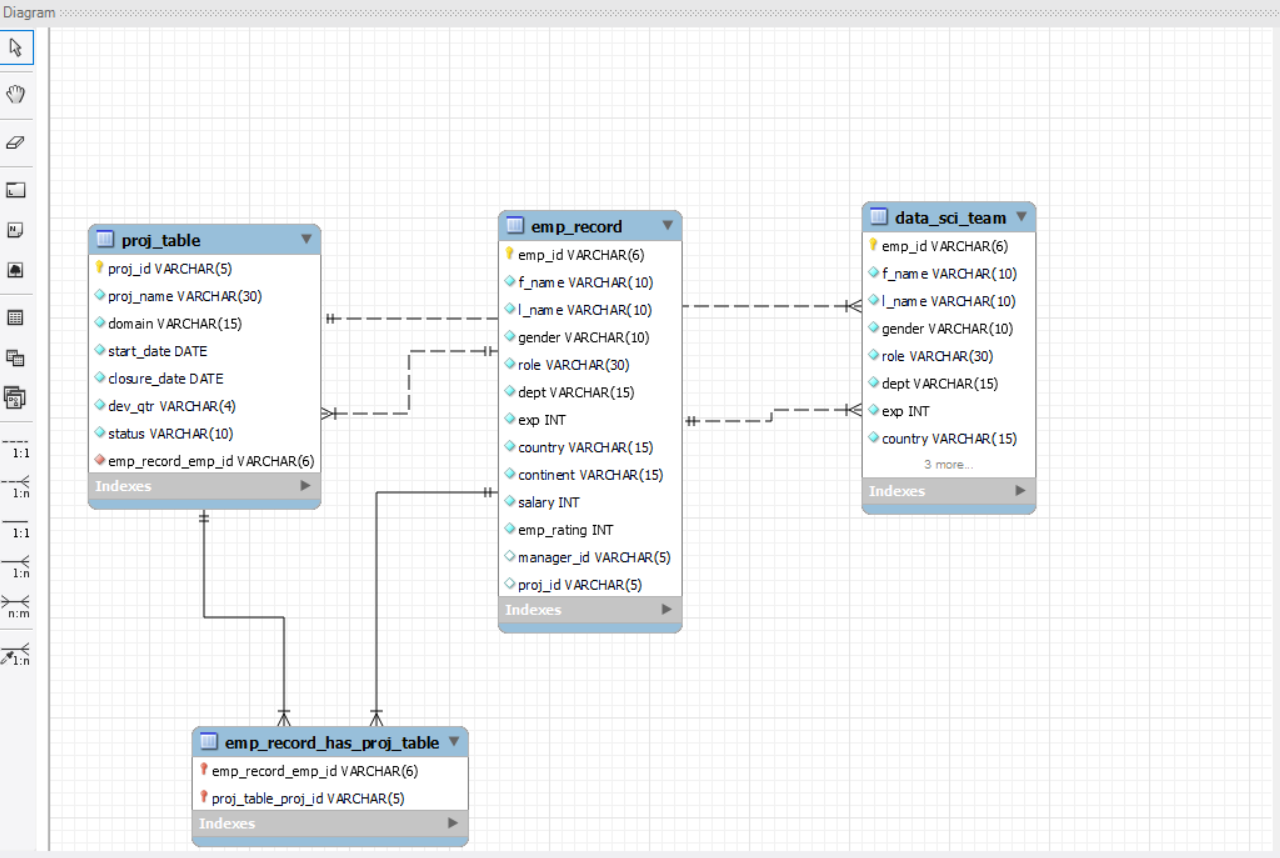Viewport: 1280px width, 858px height.
Task: Expand the Indexes section of emp_record
Action: (666, 609)
